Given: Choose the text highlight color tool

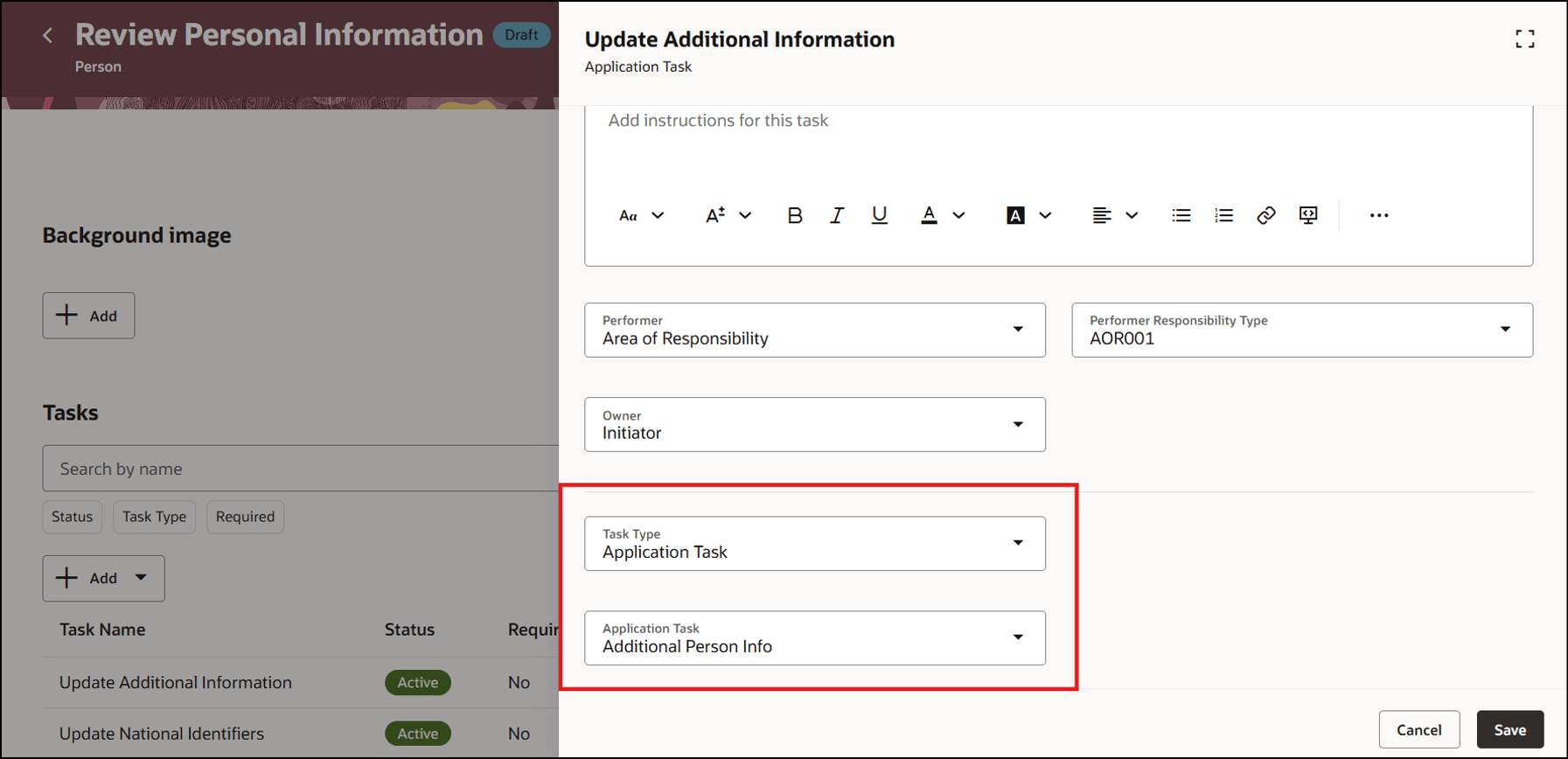Looking at the screenshot, I should coord(1015,215).
